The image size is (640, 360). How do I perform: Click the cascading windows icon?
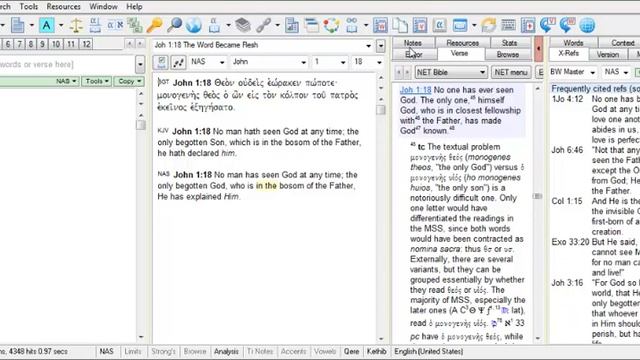pos(312,25)
